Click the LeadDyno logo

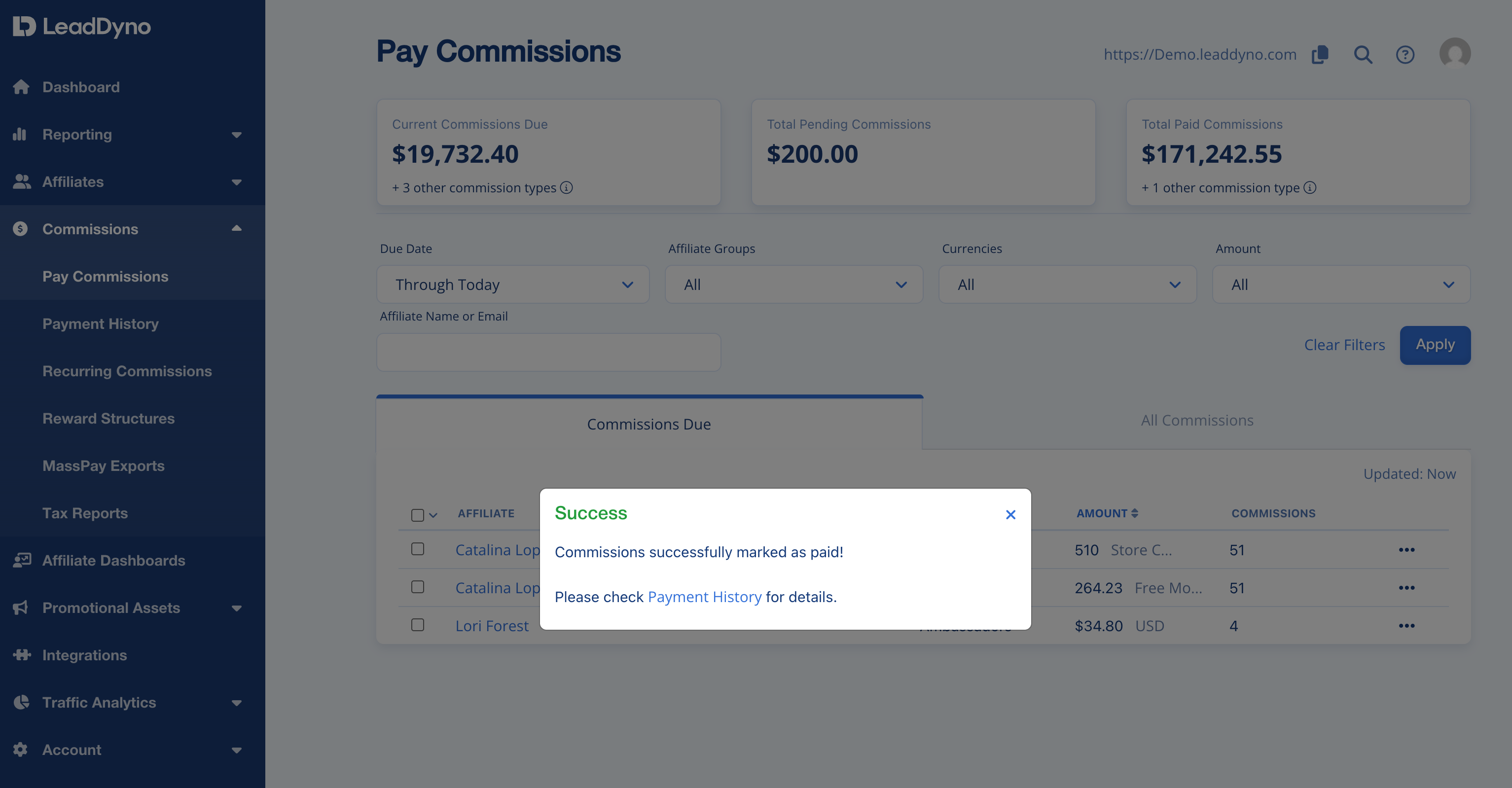[81, 27]
